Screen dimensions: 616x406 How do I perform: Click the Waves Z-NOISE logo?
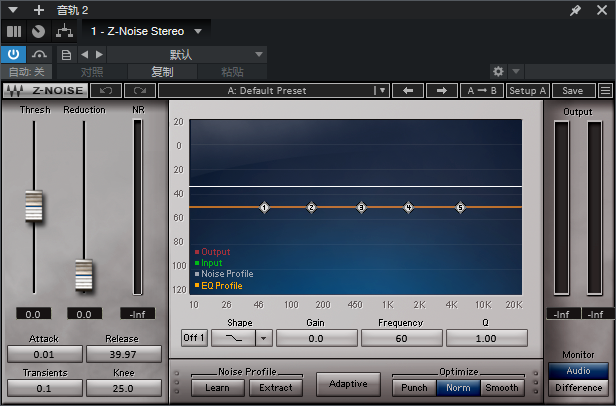click(45, 91)
